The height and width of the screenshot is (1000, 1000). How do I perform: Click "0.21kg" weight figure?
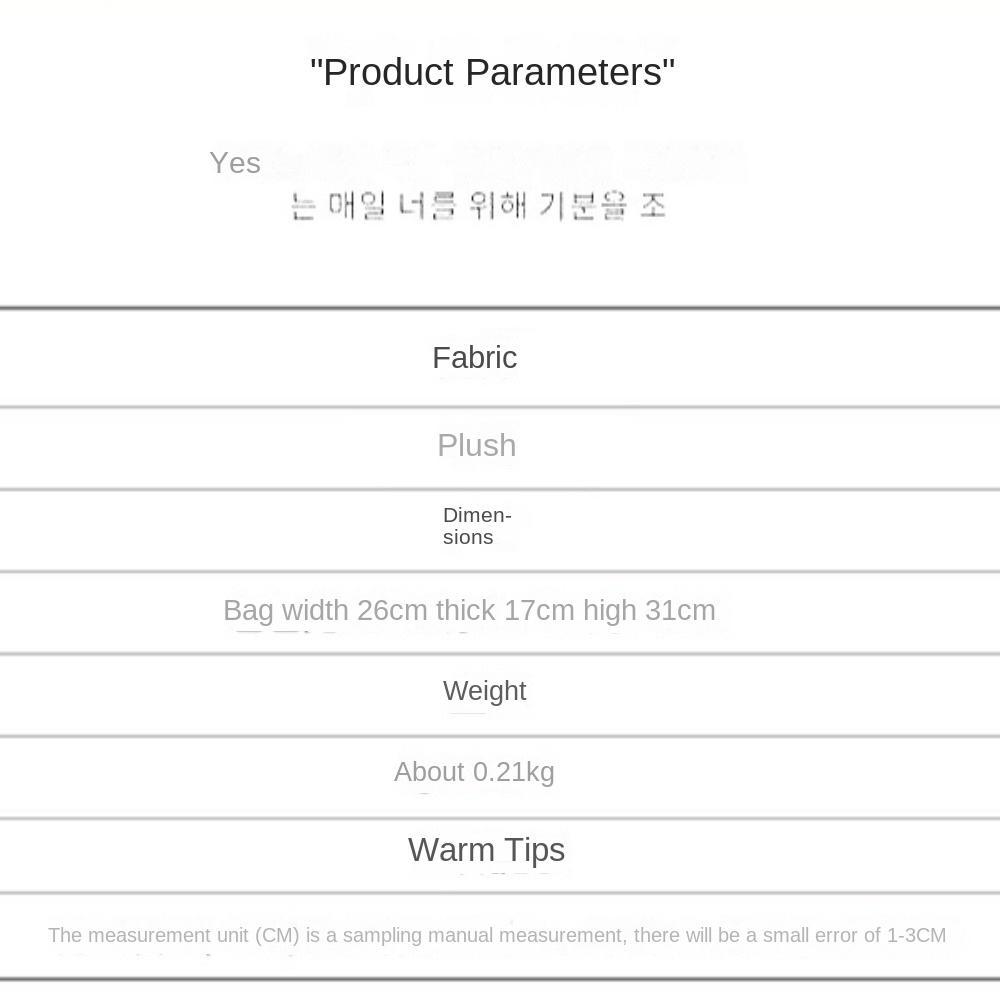[513, 772]
